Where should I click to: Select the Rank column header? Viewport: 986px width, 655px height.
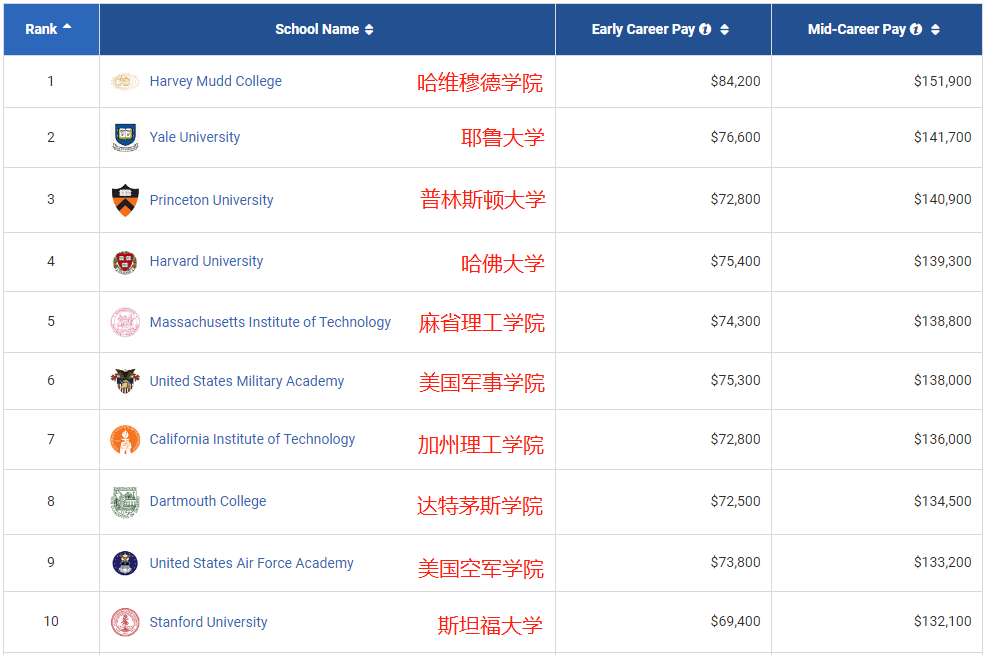pos(41,29)
